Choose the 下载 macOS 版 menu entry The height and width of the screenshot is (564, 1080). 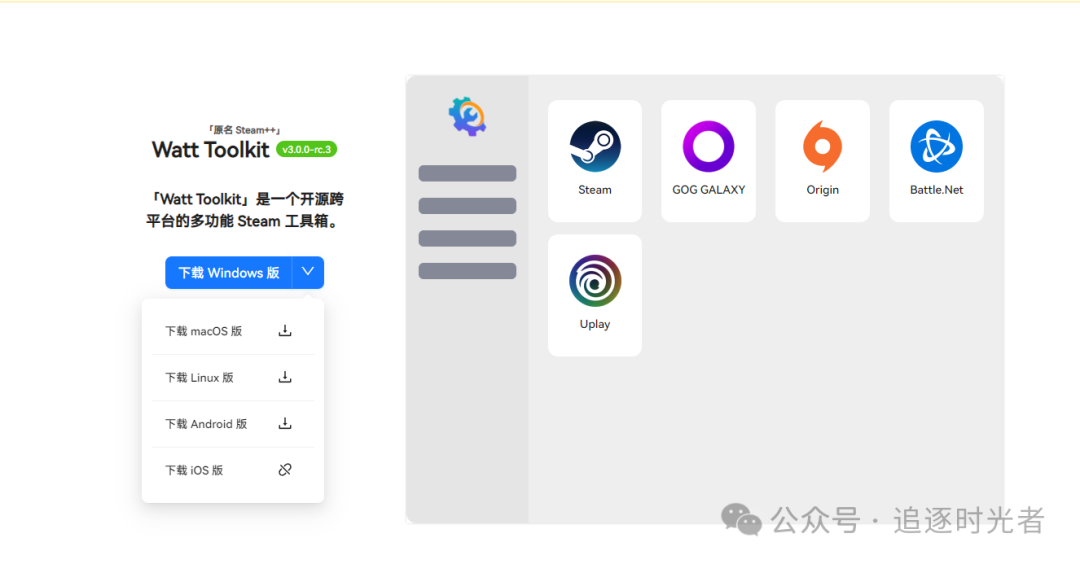pos(233,331)
